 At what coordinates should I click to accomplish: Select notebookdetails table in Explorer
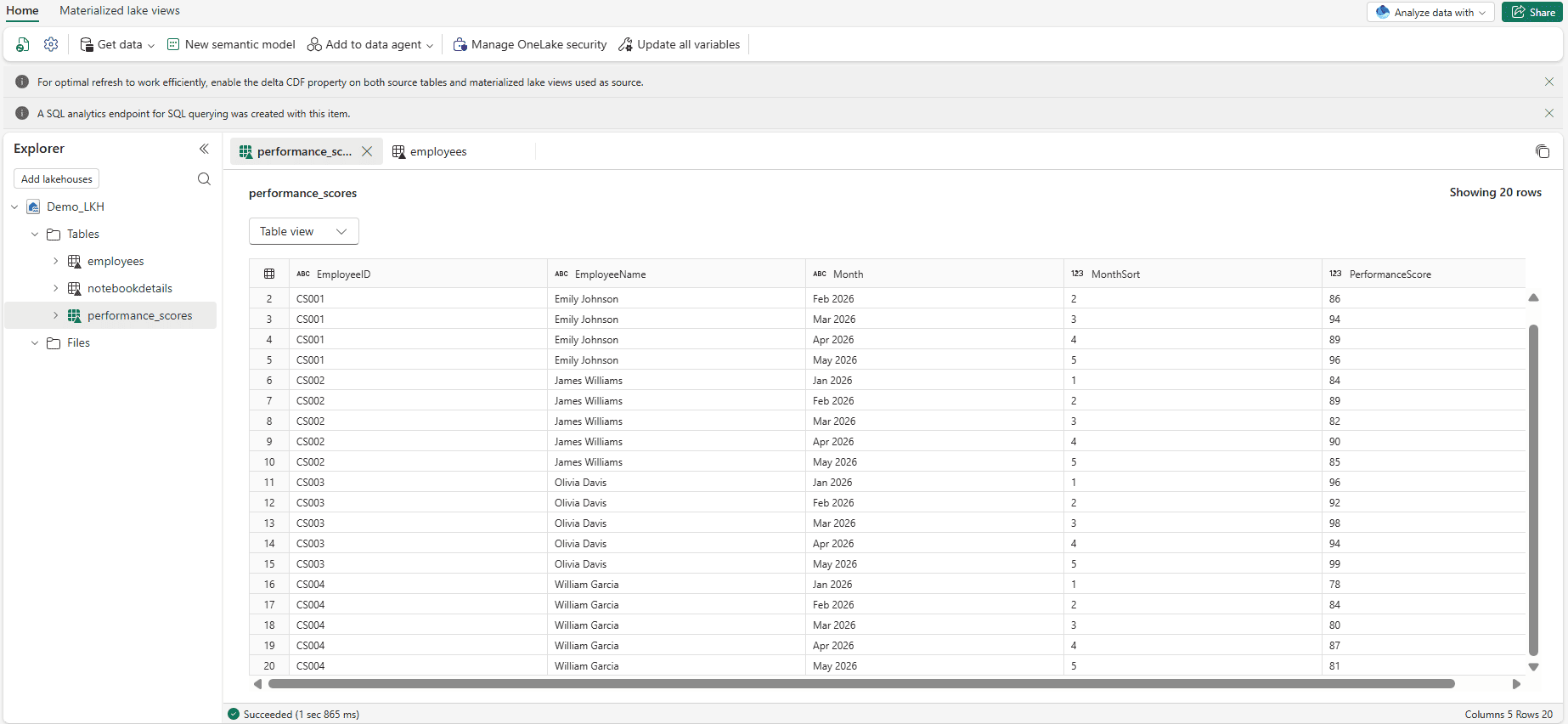[130, 288]
